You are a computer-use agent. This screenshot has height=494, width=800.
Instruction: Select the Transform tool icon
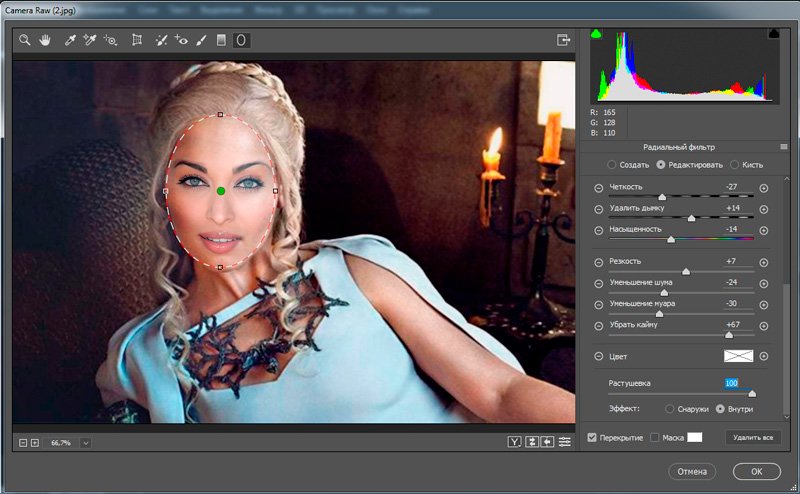pos(137,41)
